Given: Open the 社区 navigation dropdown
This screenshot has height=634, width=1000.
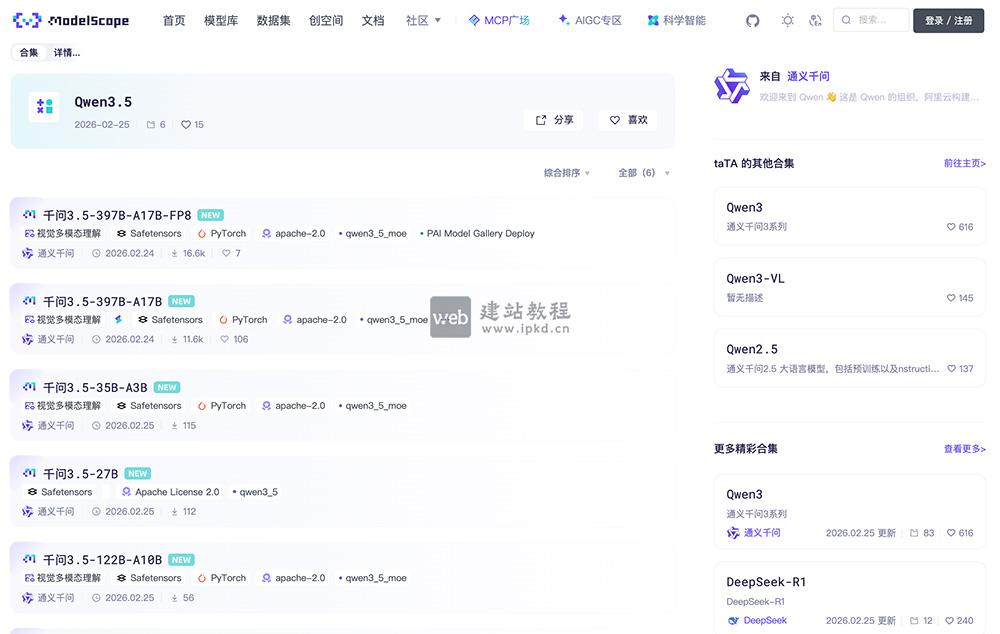Looking at the screenshot, I should [419, 19].
